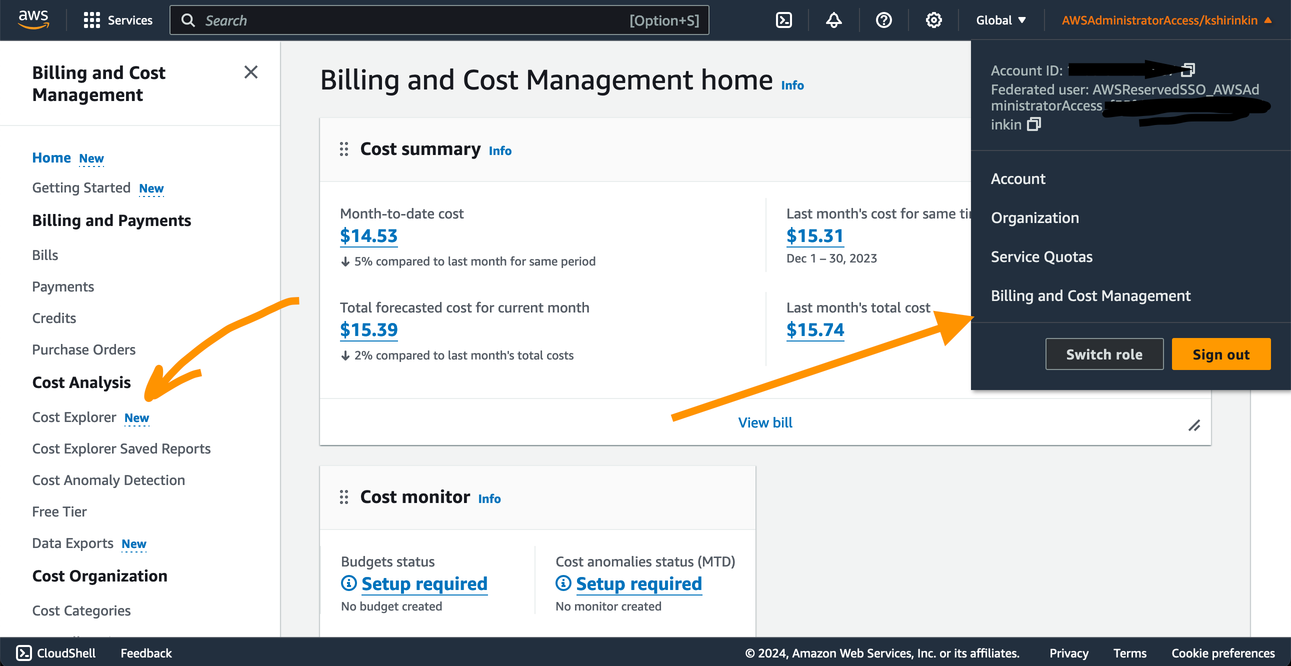Open the settings gear in top bar
The image size is (1291, 666).
click(x=934, y=20)
